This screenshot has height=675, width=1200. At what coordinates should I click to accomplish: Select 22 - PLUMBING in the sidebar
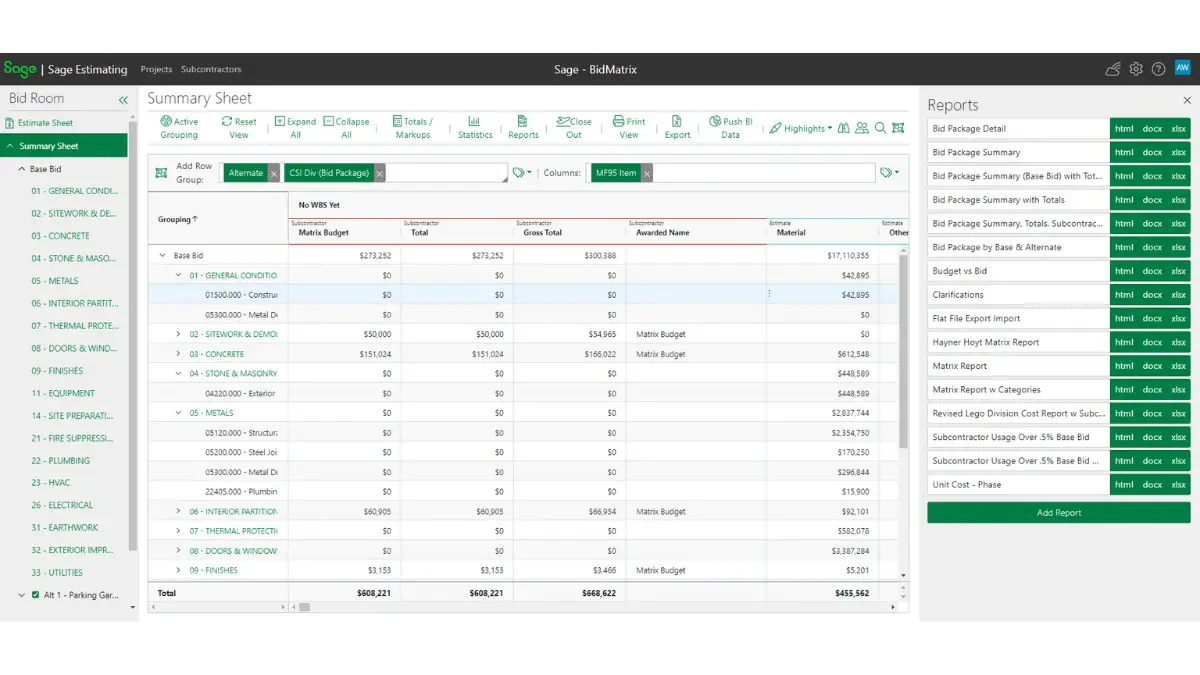[x=60, y=460]
